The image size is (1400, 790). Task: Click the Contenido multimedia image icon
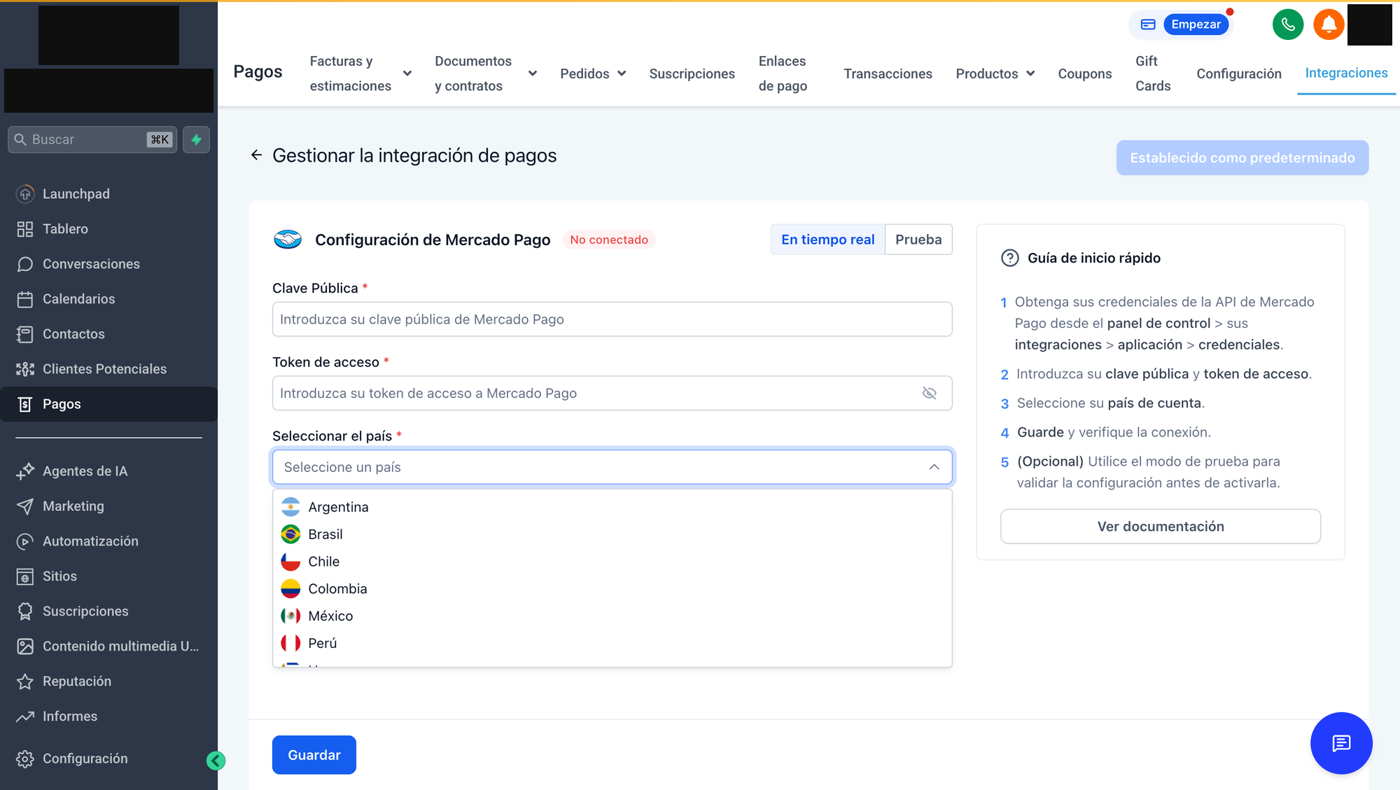point(25,646)
